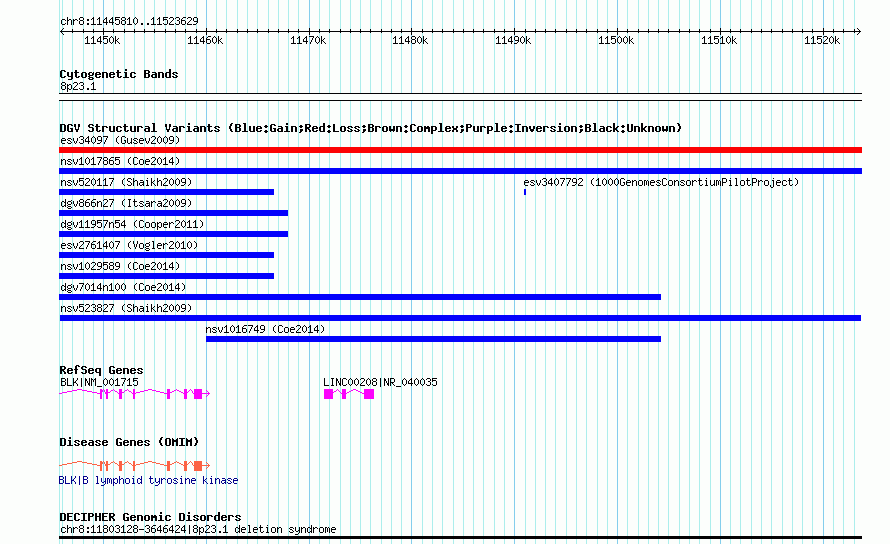The width and height of the screenshot is (890, 544).
Task: Click the magenta BLK gene model glyph
Action: pyautogui.click(x=135, y=394)
